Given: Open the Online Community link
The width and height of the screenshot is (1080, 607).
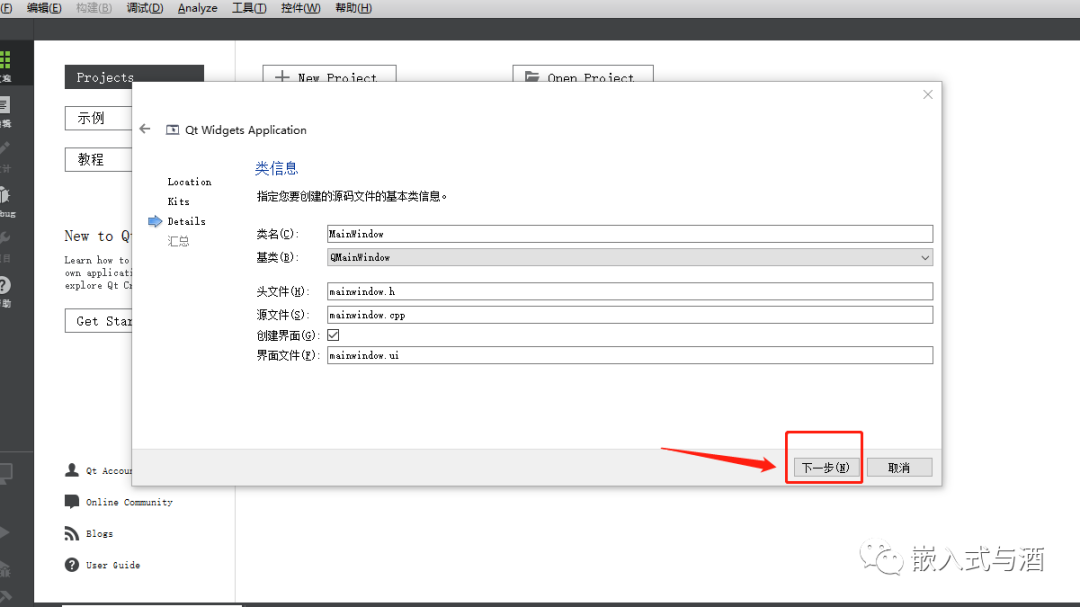Looking at the screenshot, I should (129, 502).
